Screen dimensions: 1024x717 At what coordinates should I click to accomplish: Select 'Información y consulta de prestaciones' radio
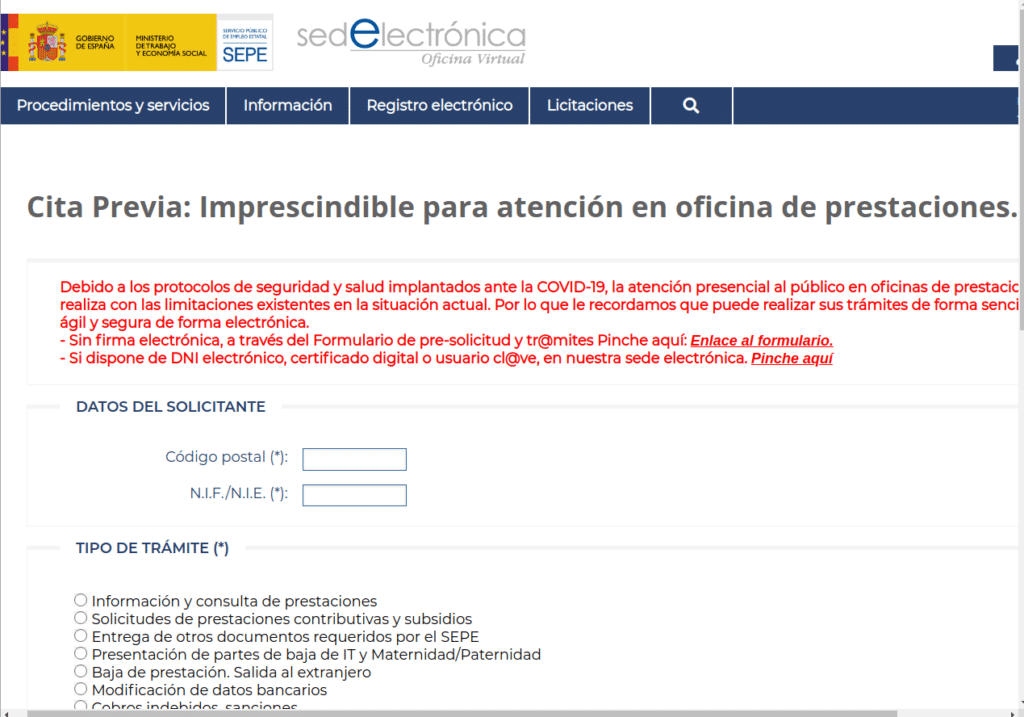[80, 599]
